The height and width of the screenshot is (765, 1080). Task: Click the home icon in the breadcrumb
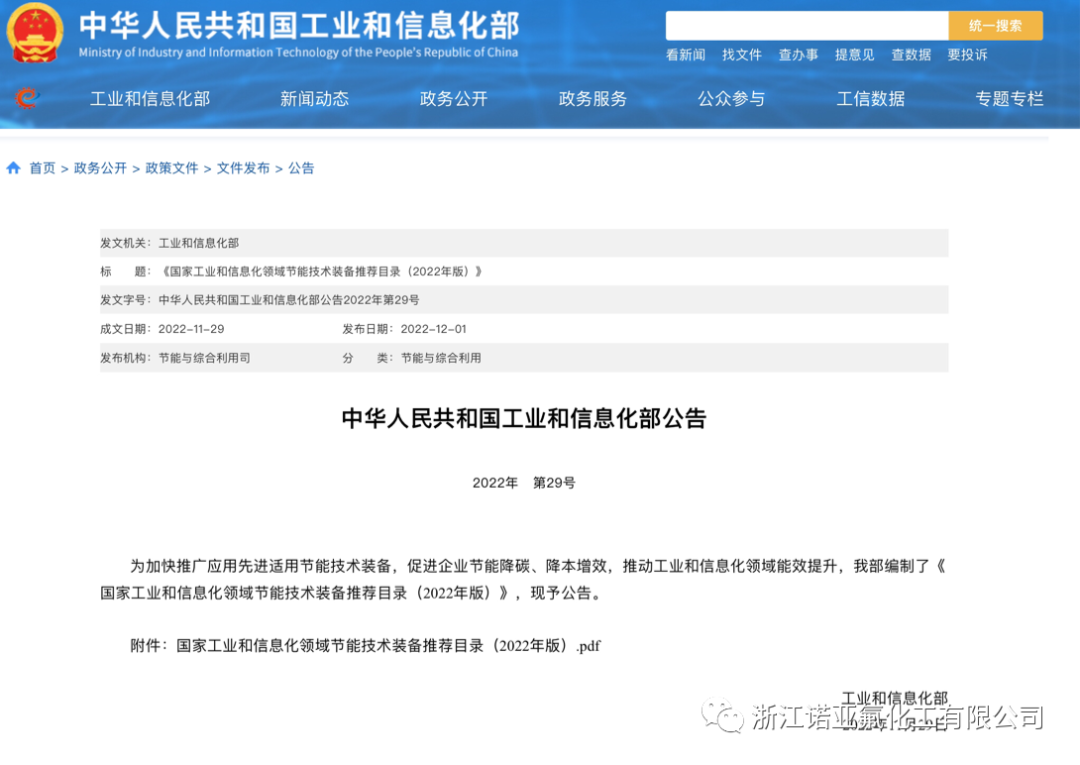[x=14, y=168]
